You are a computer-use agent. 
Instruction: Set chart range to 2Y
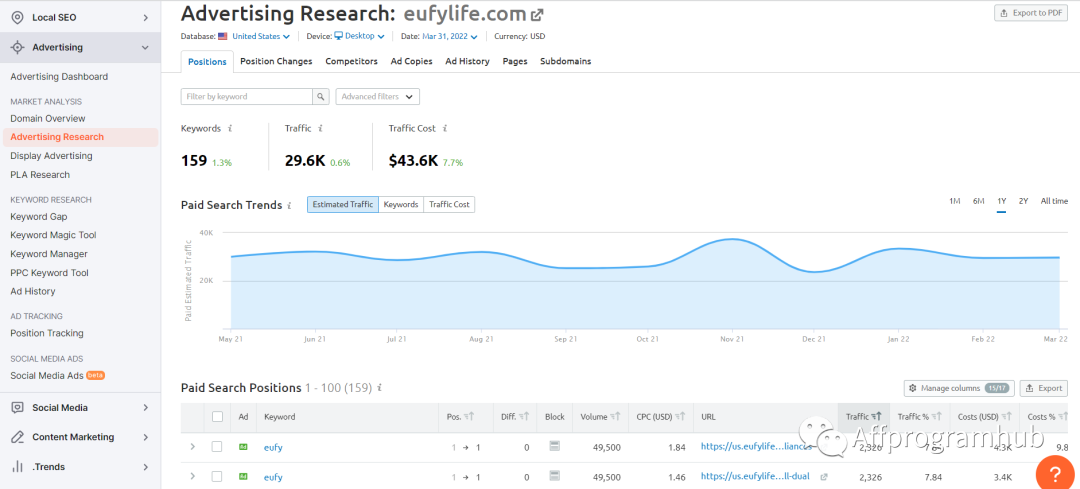pyautogui.click(x=1024, y=201)
